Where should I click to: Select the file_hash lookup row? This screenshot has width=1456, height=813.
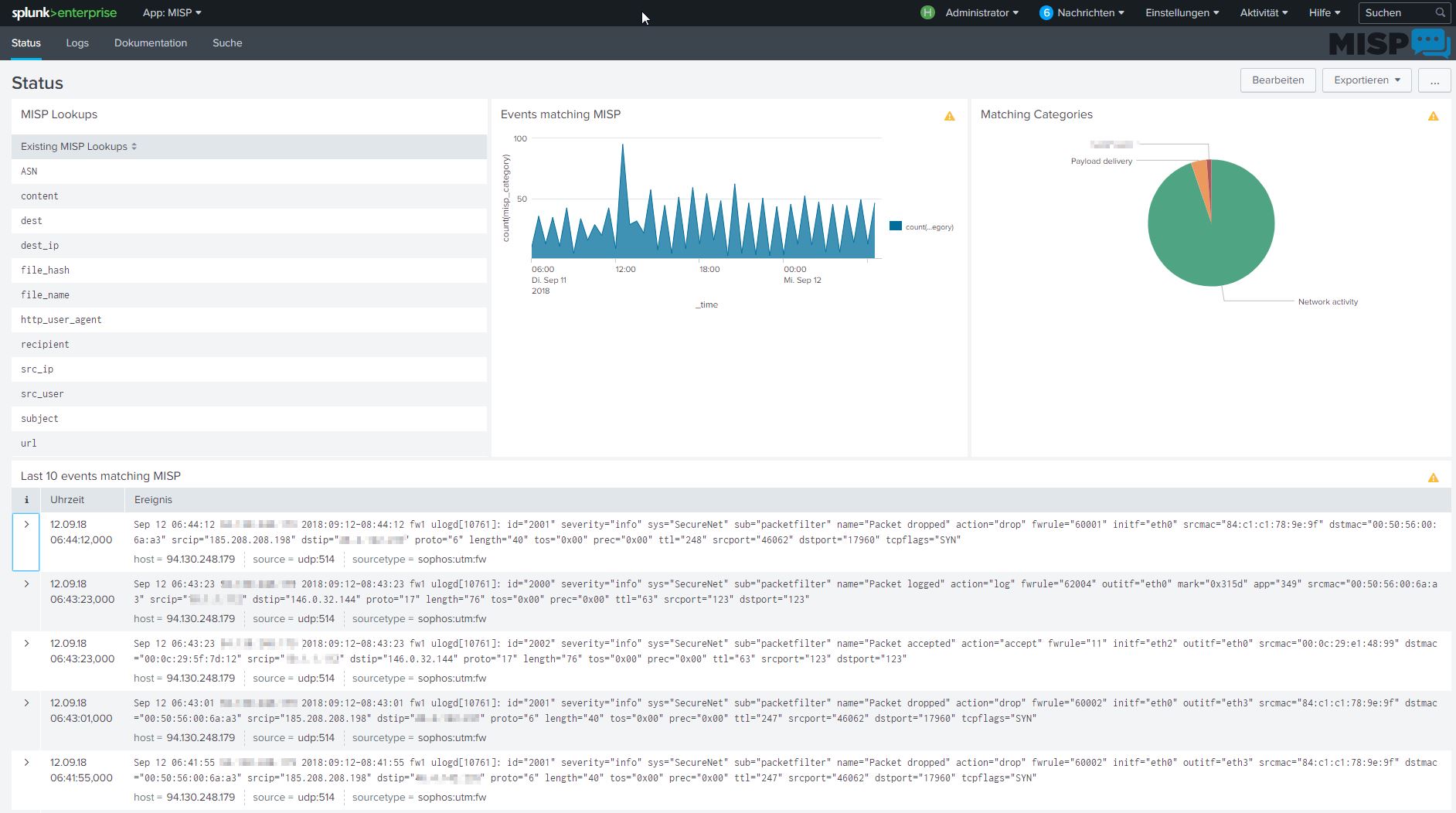click(x=249, y=270)
